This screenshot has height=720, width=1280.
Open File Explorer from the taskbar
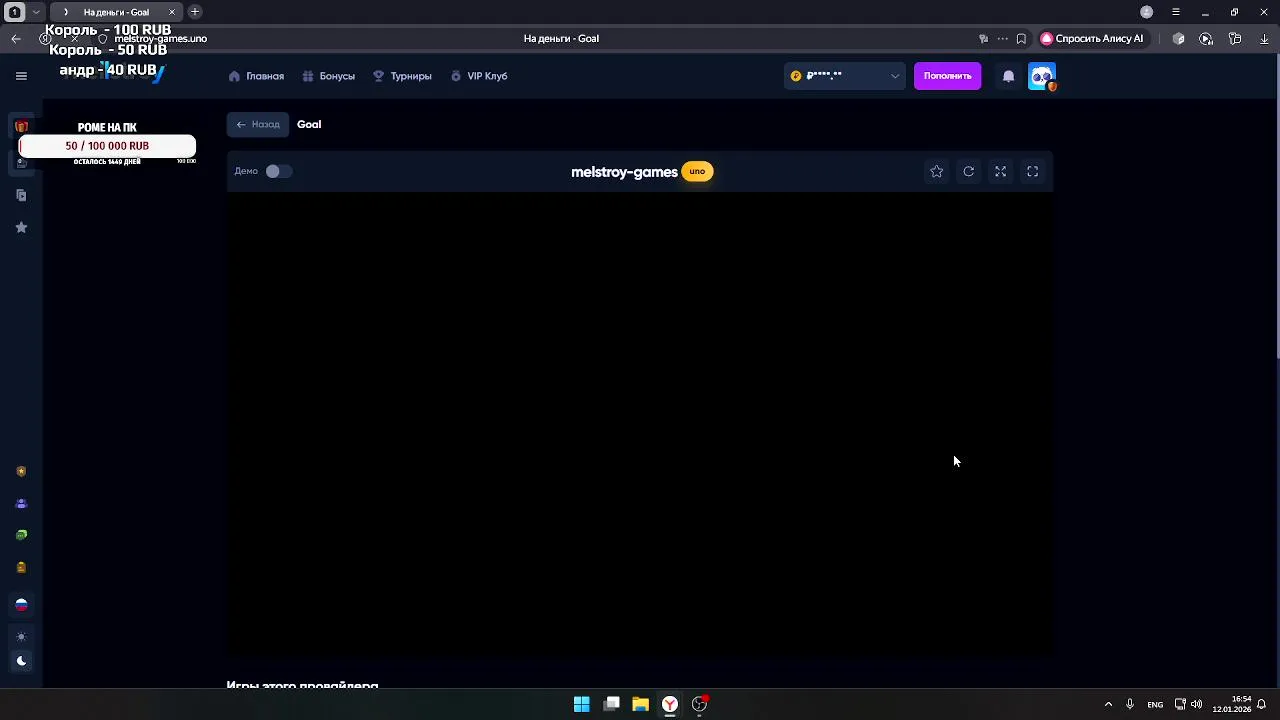pos(640,704)
